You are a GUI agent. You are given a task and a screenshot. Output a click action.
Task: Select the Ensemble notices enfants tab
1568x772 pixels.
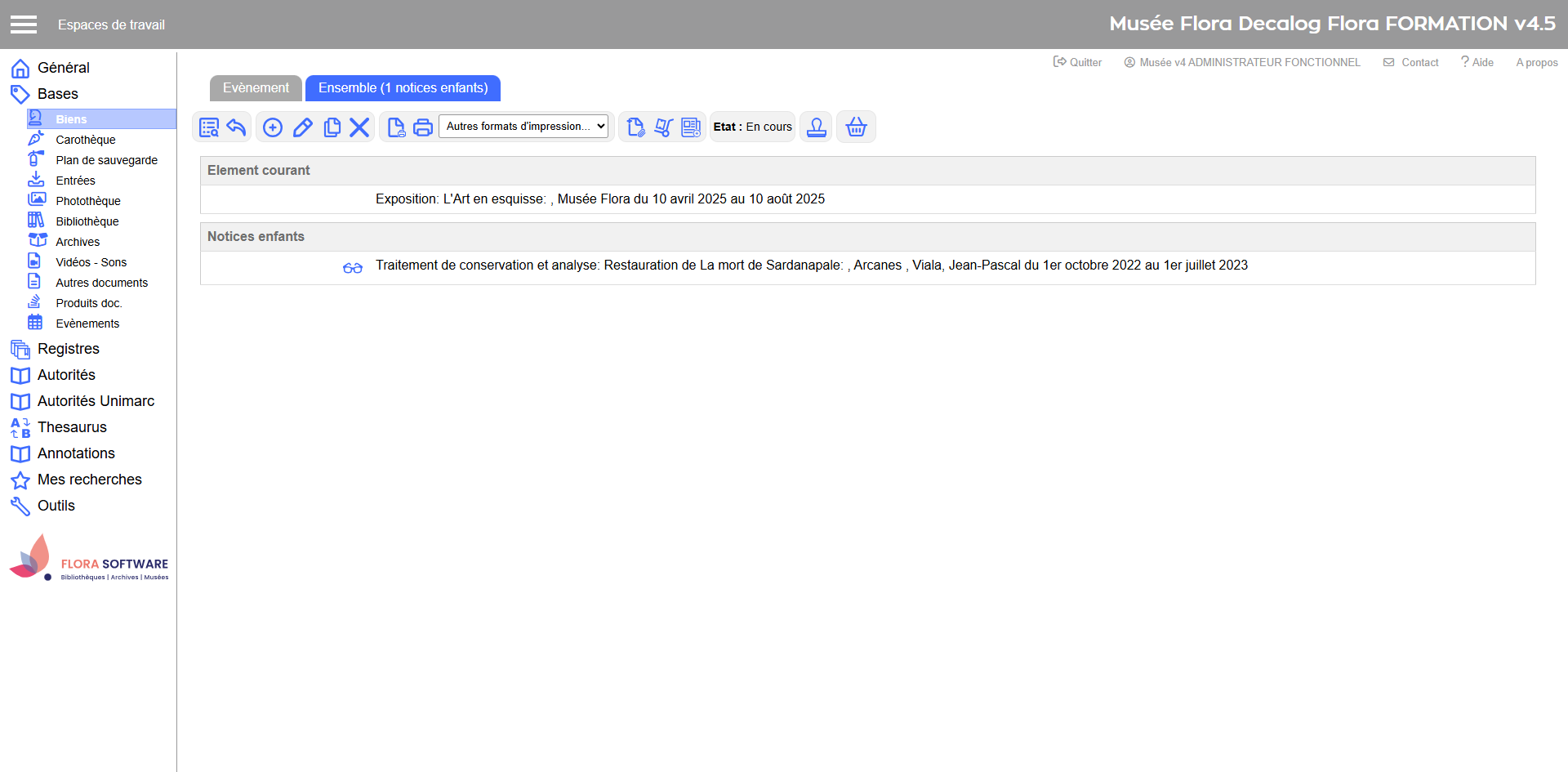click(403, 88)
